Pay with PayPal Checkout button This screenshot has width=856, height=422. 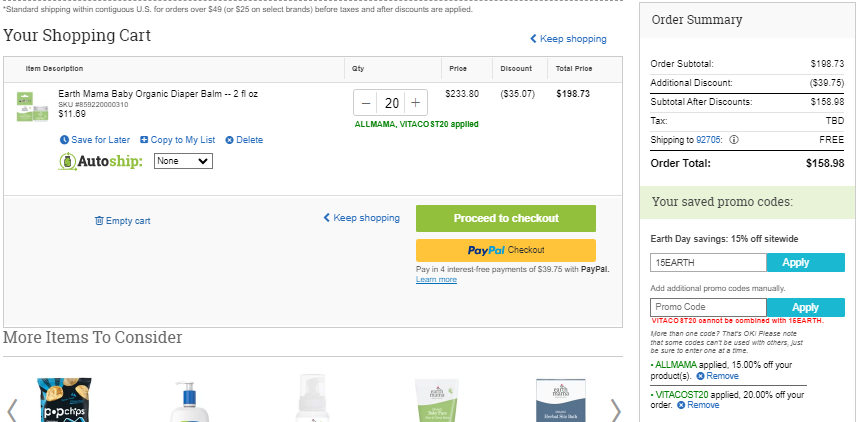[506, 250]
